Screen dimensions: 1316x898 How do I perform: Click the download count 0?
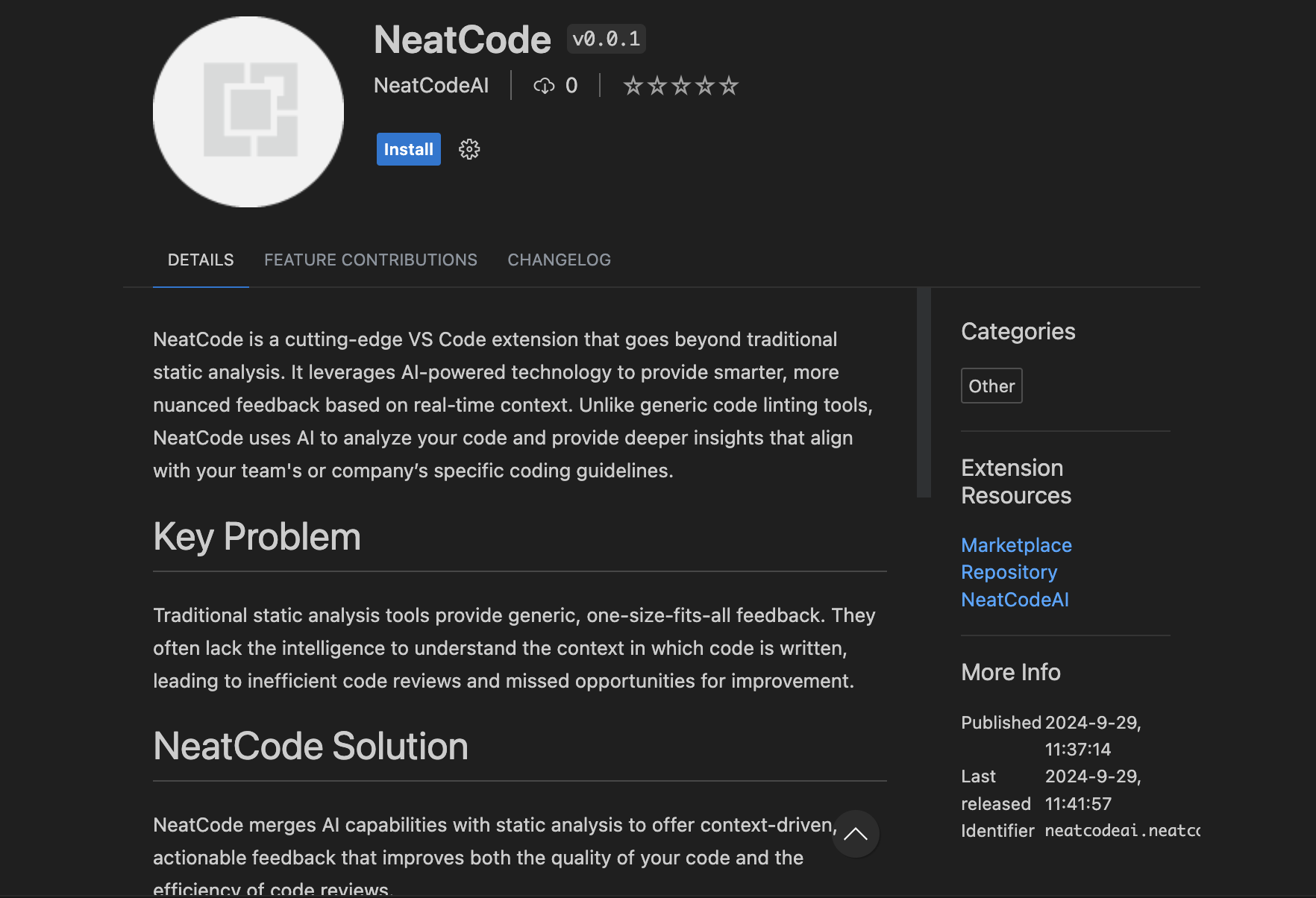[571, 86]
